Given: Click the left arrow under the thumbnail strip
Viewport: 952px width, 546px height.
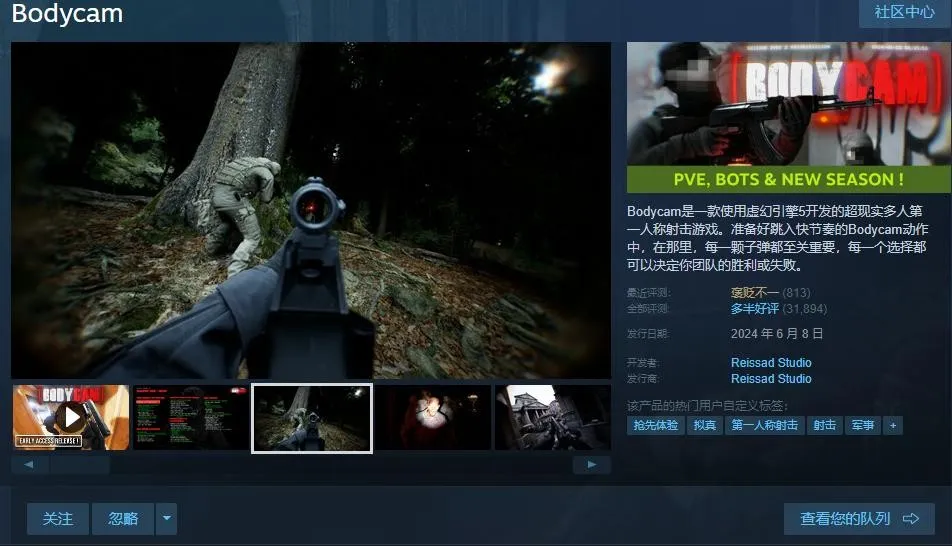Looking at the screenshot, I should pos(30,465).
